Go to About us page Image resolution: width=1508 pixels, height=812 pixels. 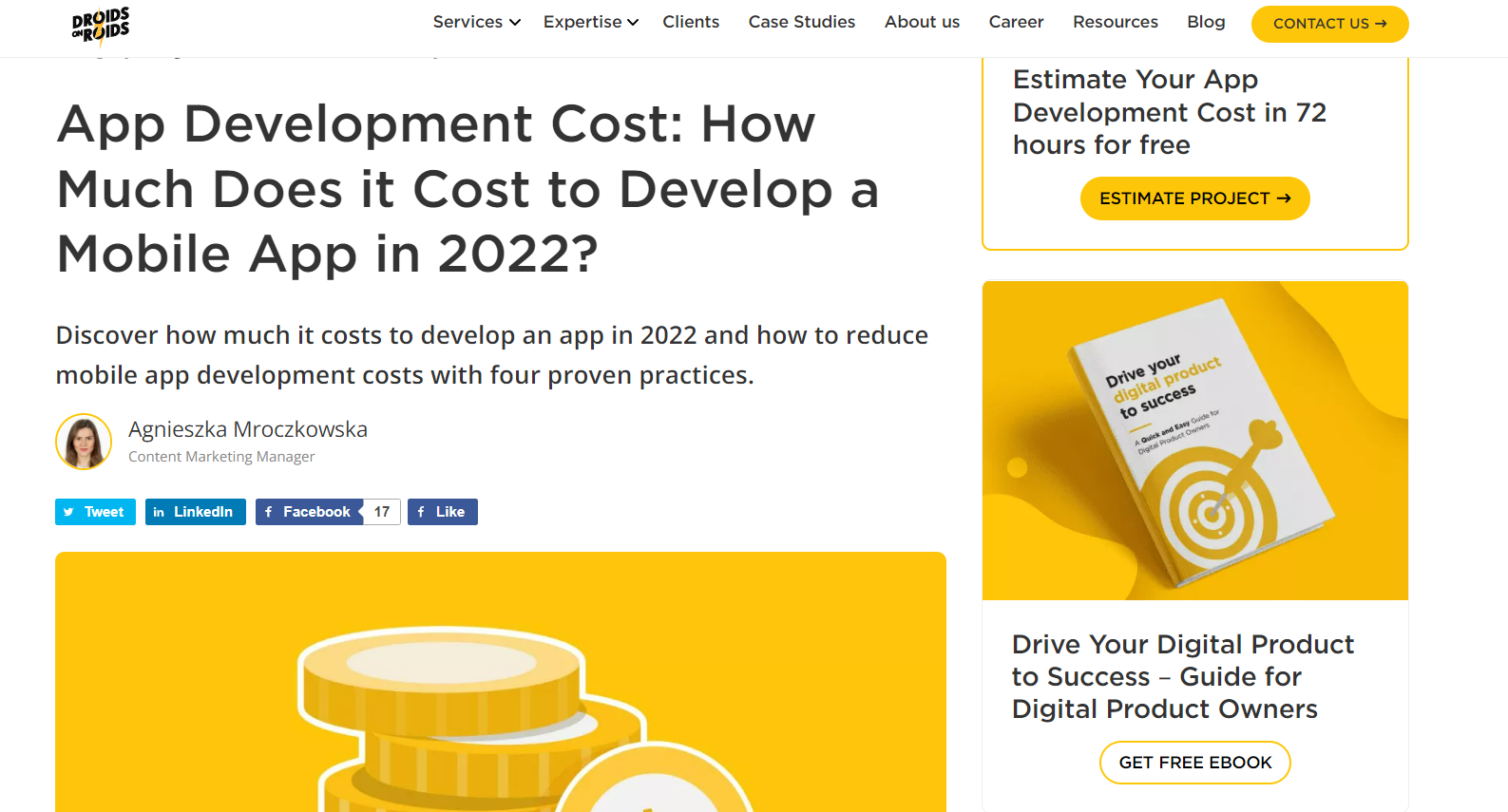[922, 22]
